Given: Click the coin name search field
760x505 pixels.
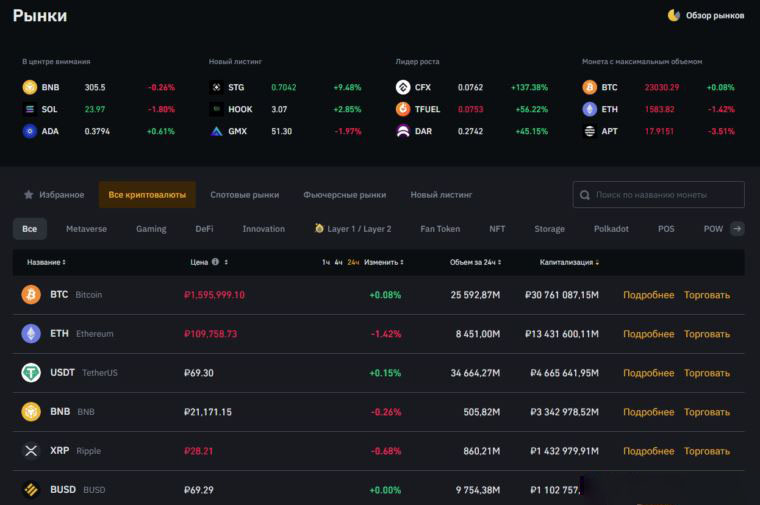Looking at the screenshot, I should click(x=658, y=194).
